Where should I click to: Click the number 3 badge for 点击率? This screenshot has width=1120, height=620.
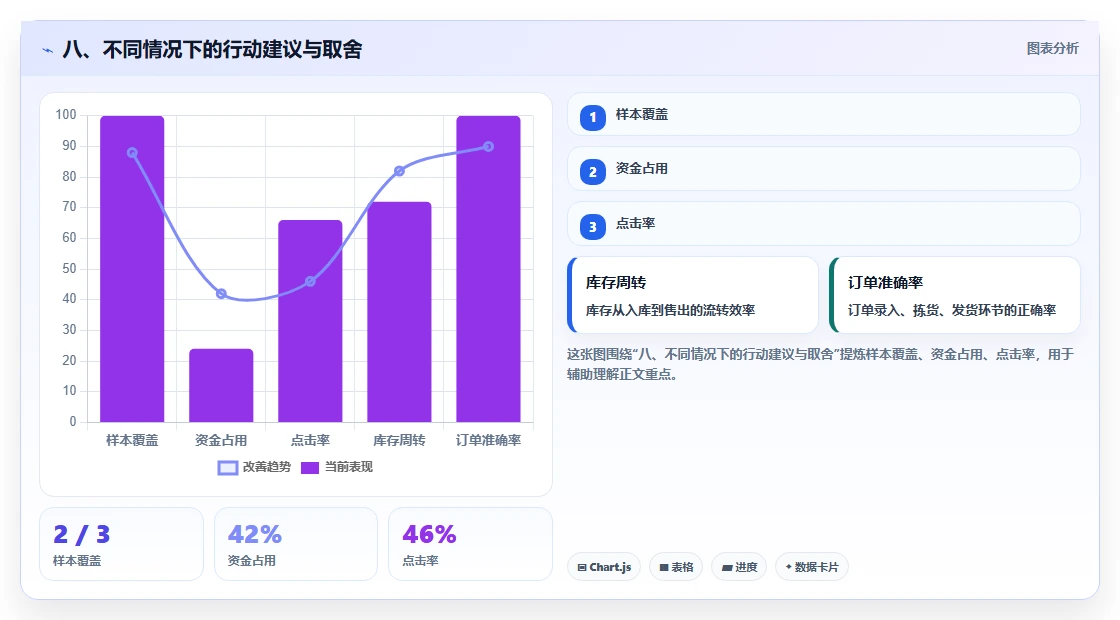592,227
